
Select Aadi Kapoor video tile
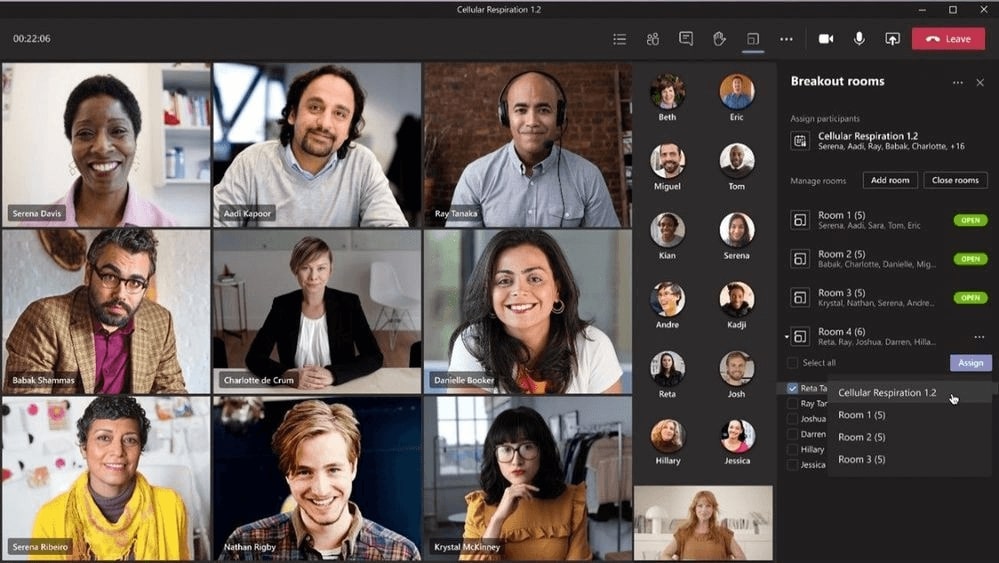[317, 145]
